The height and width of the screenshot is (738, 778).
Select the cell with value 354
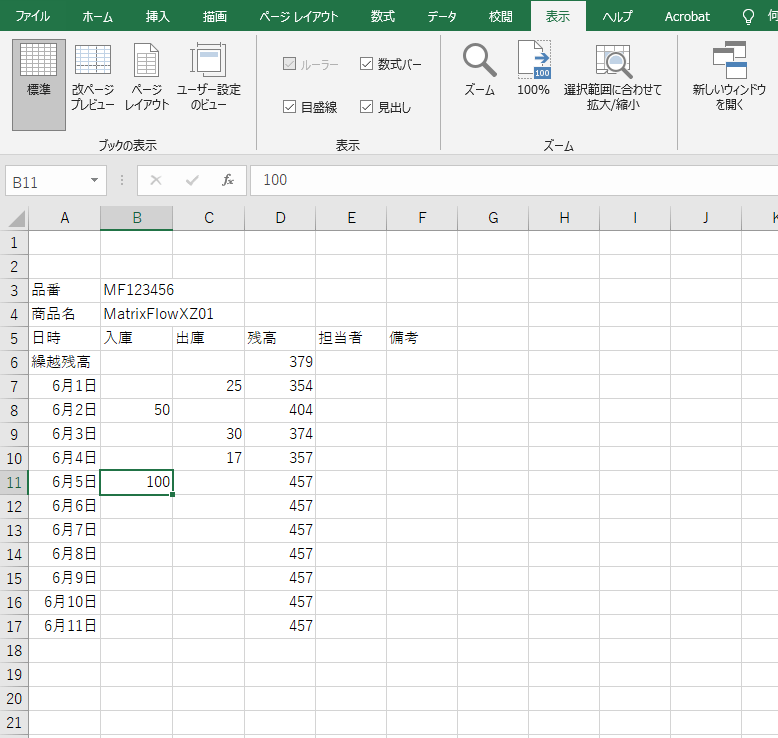280,386
